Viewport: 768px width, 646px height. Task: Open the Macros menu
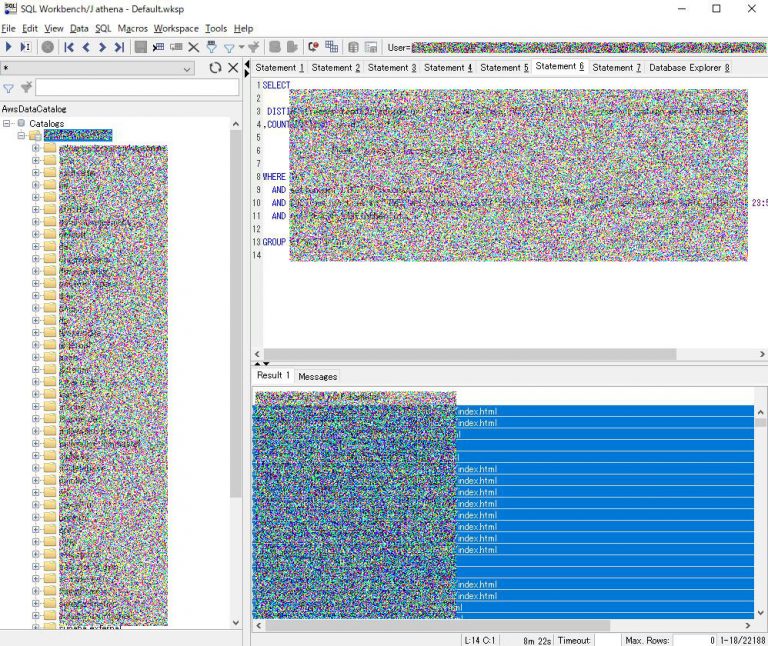click(132, 29)
